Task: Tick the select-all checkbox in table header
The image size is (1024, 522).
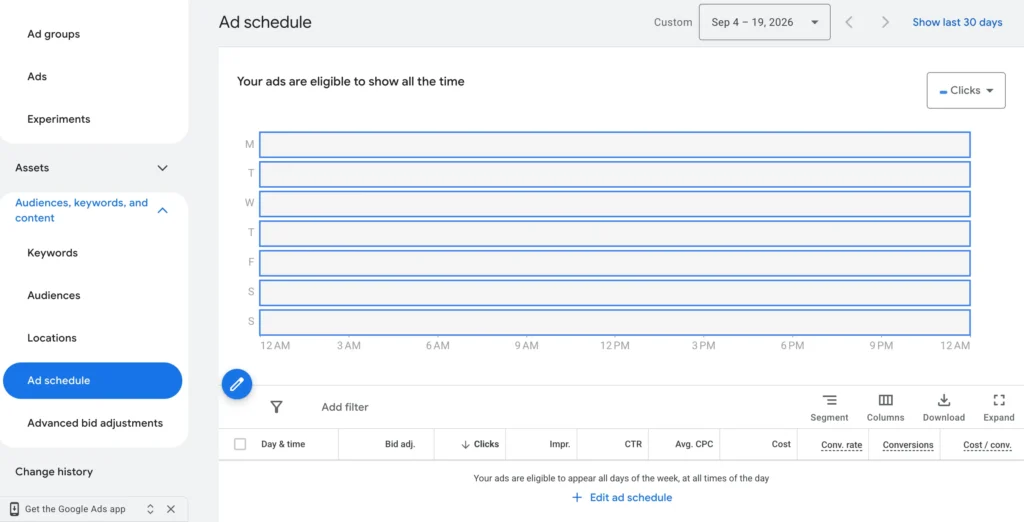Action: coord(240,444)
